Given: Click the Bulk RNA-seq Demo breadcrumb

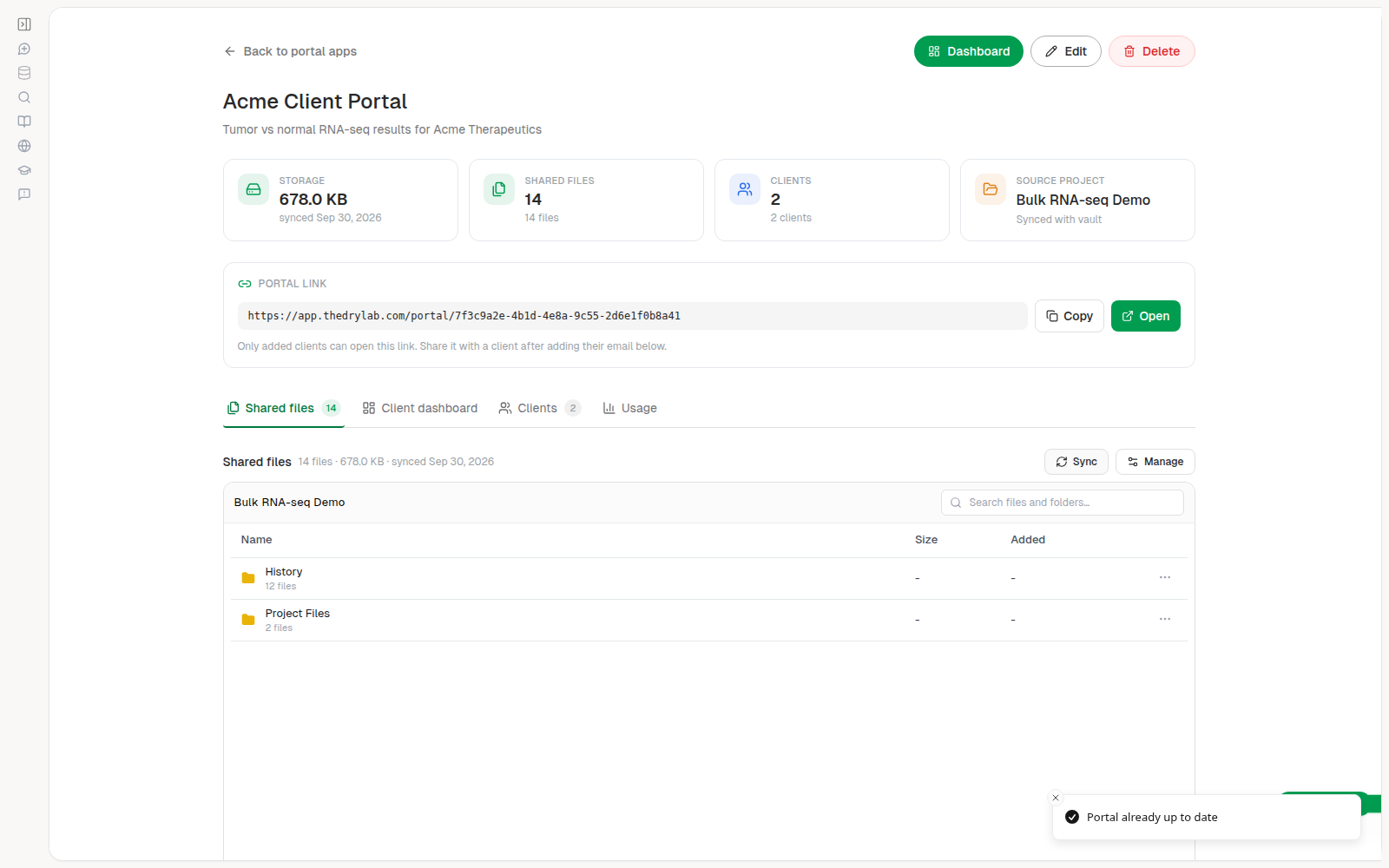Looking at the screenshot, I should coord(290,503).
